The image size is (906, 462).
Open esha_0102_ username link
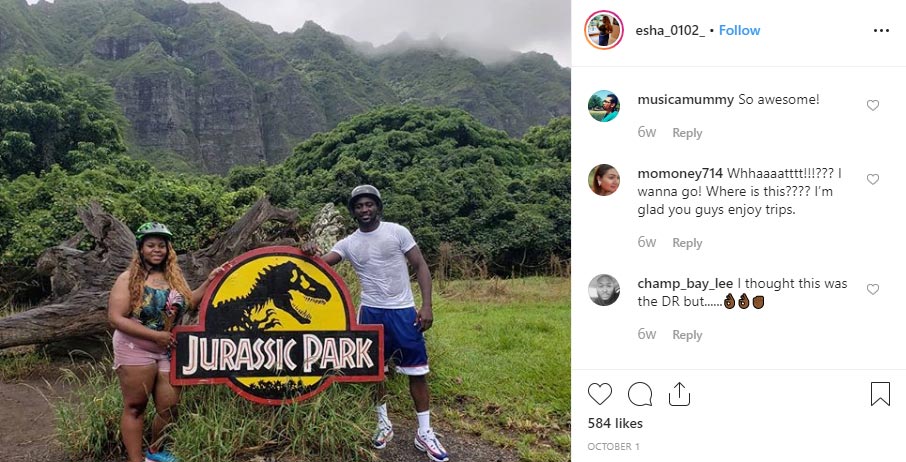670,31
